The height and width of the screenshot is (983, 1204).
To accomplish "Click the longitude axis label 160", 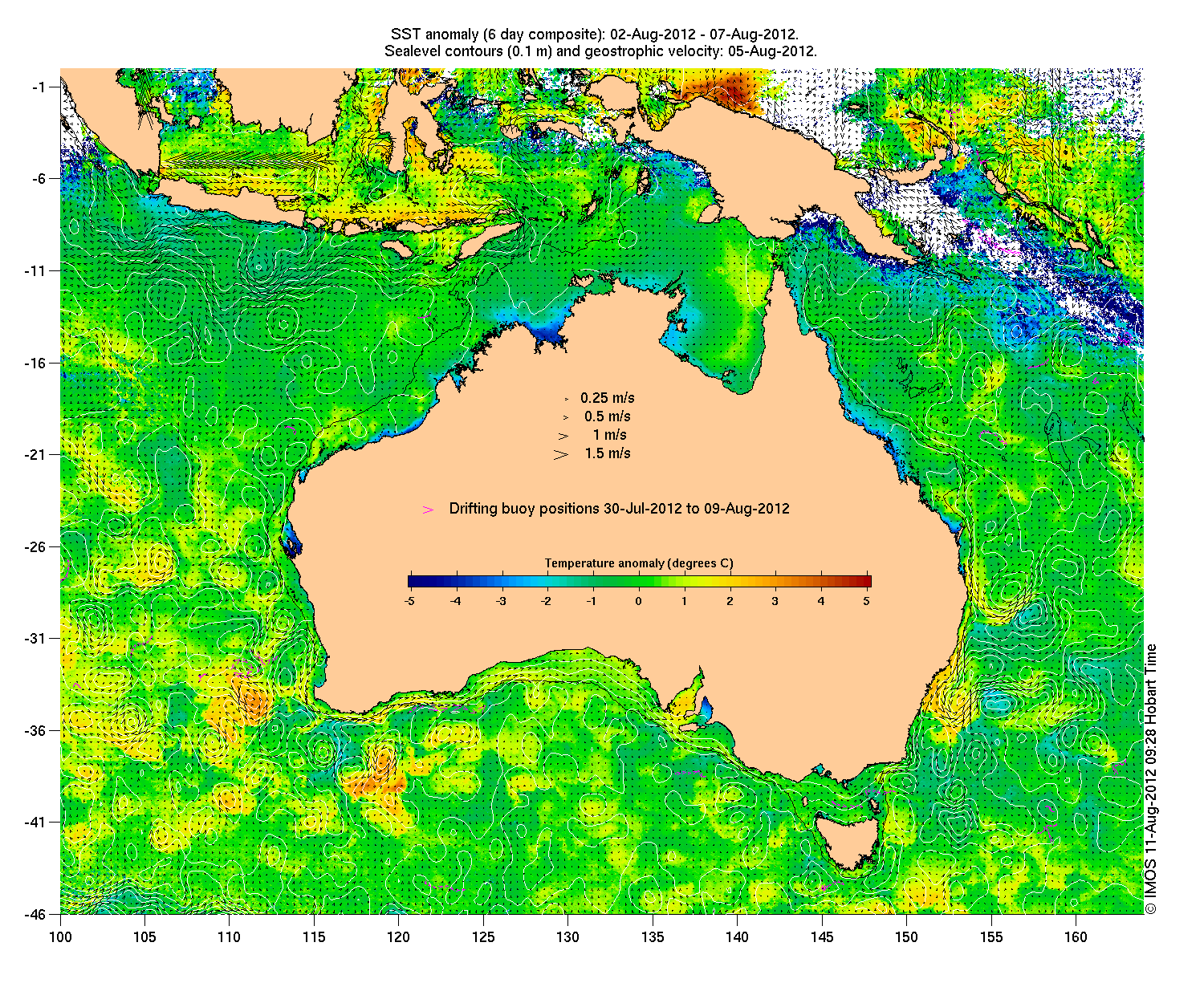I will point(1076,936).
